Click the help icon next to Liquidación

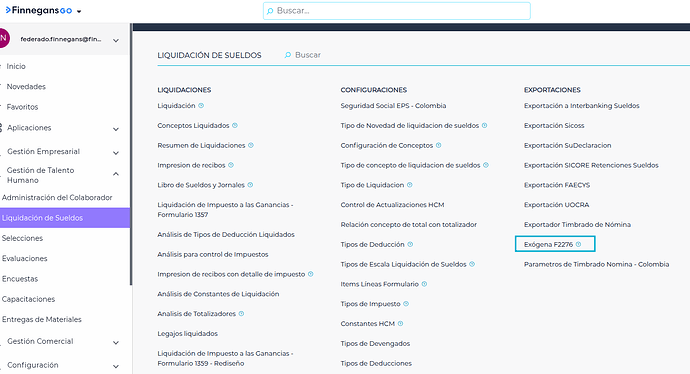pyautogui.click(x=201, y=106)
